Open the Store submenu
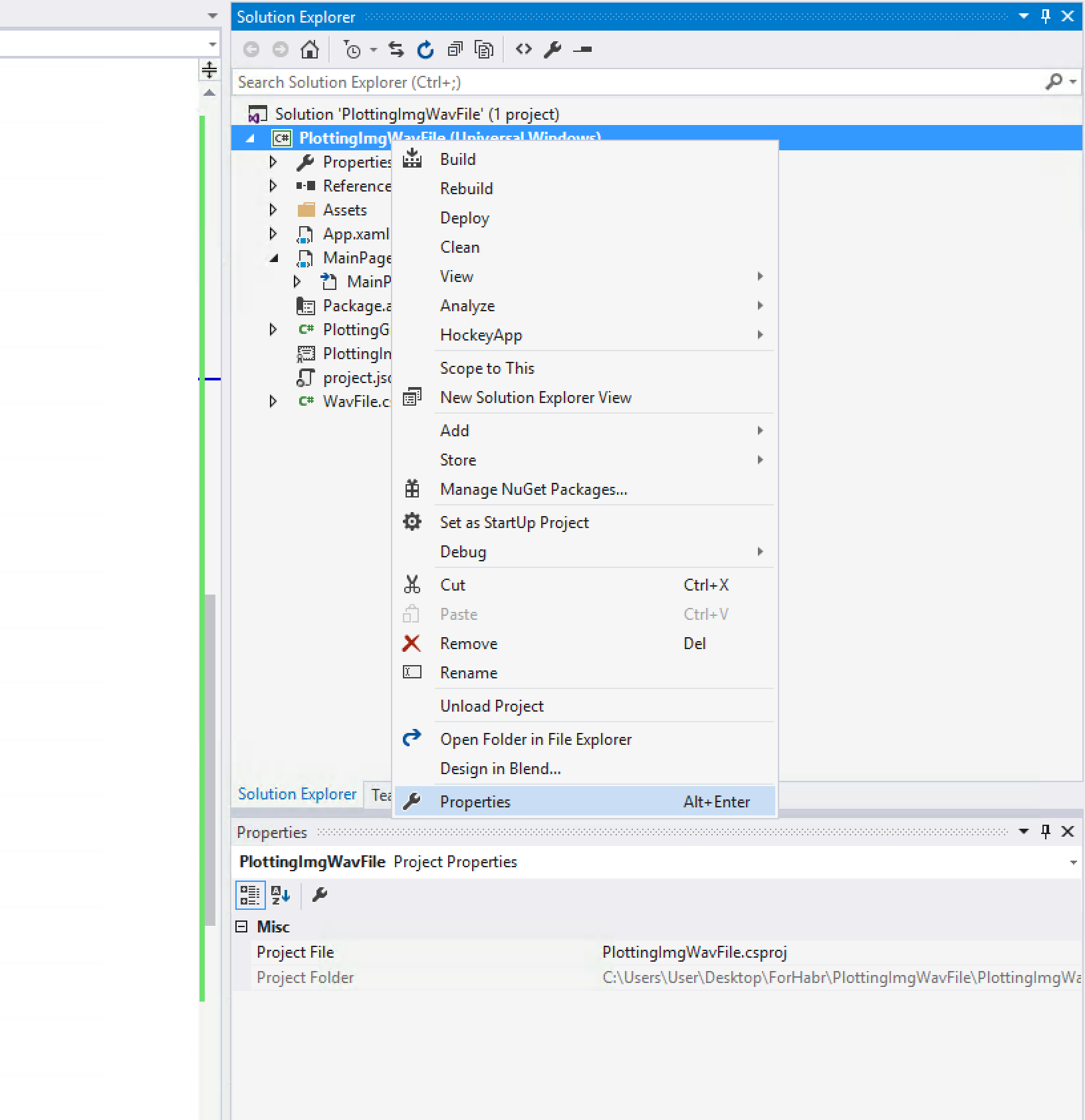 (x=586, y=460)
